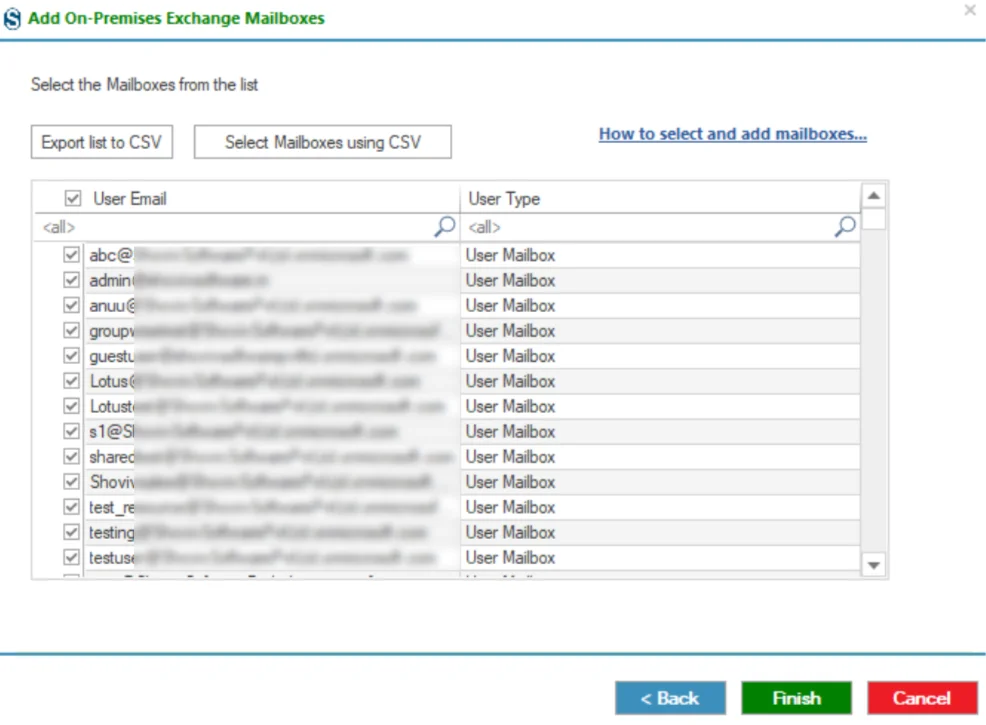Click Export list to CSV button
986x725 pixels.
(x=102, y=142)
